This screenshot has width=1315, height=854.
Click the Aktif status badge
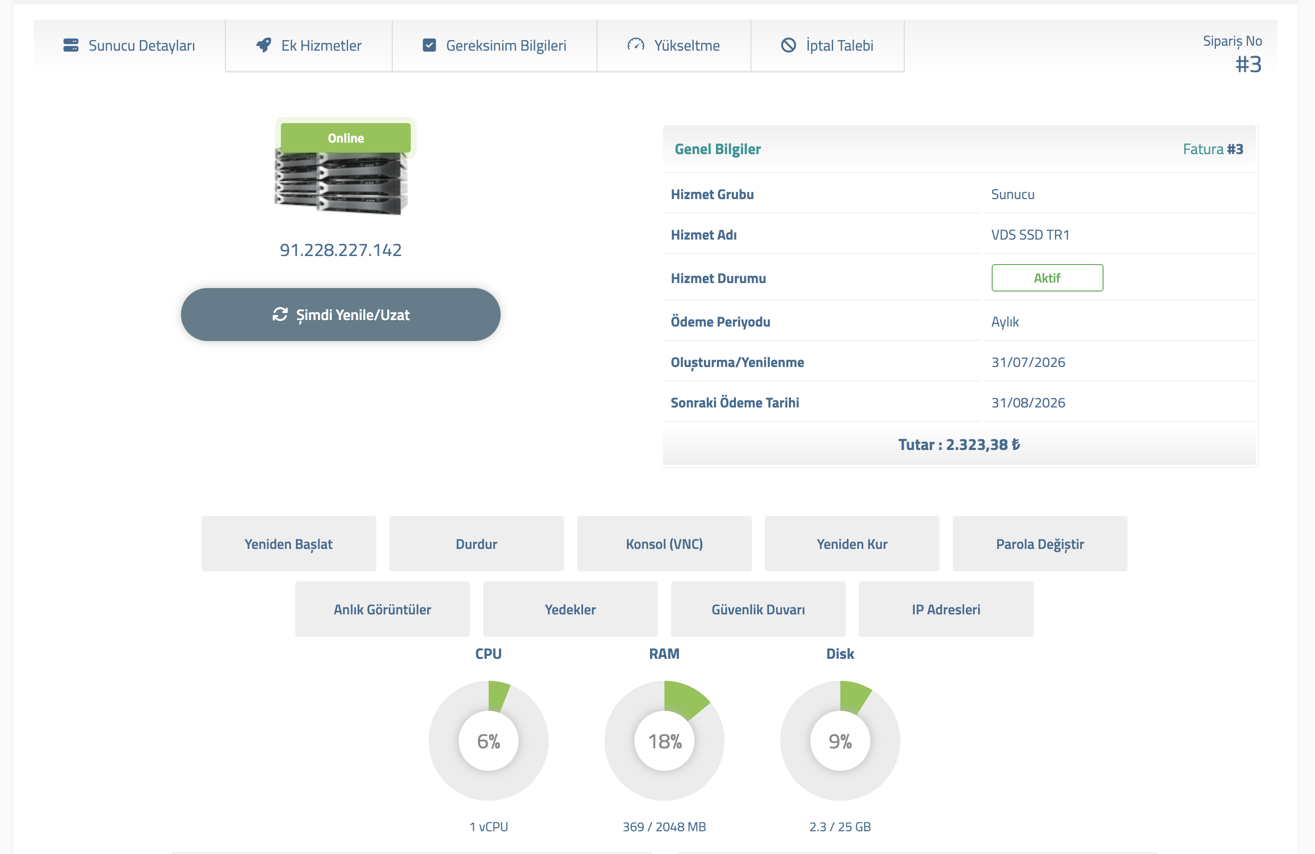1047,278
